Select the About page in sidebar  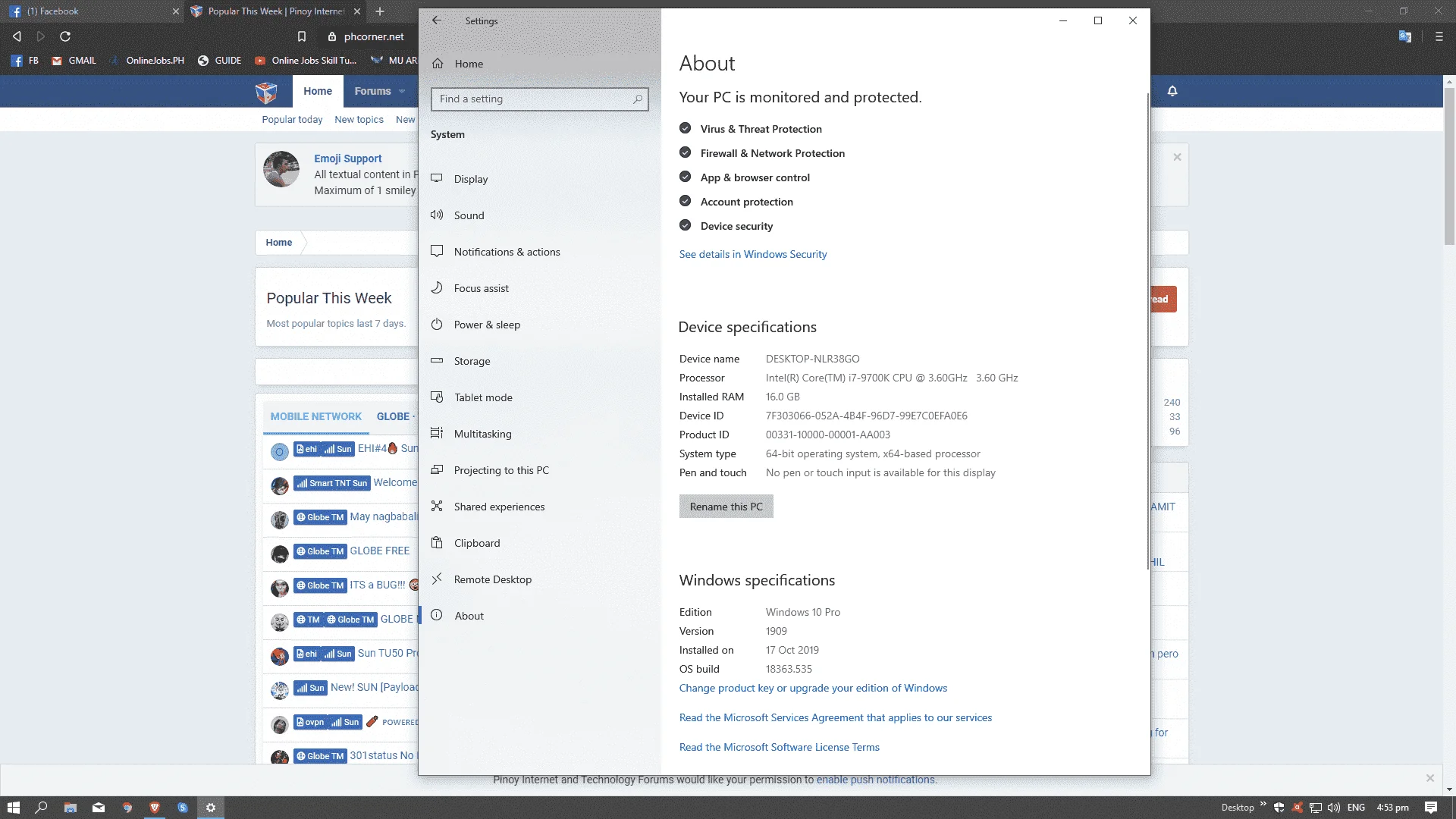click(x=469, y=616)
